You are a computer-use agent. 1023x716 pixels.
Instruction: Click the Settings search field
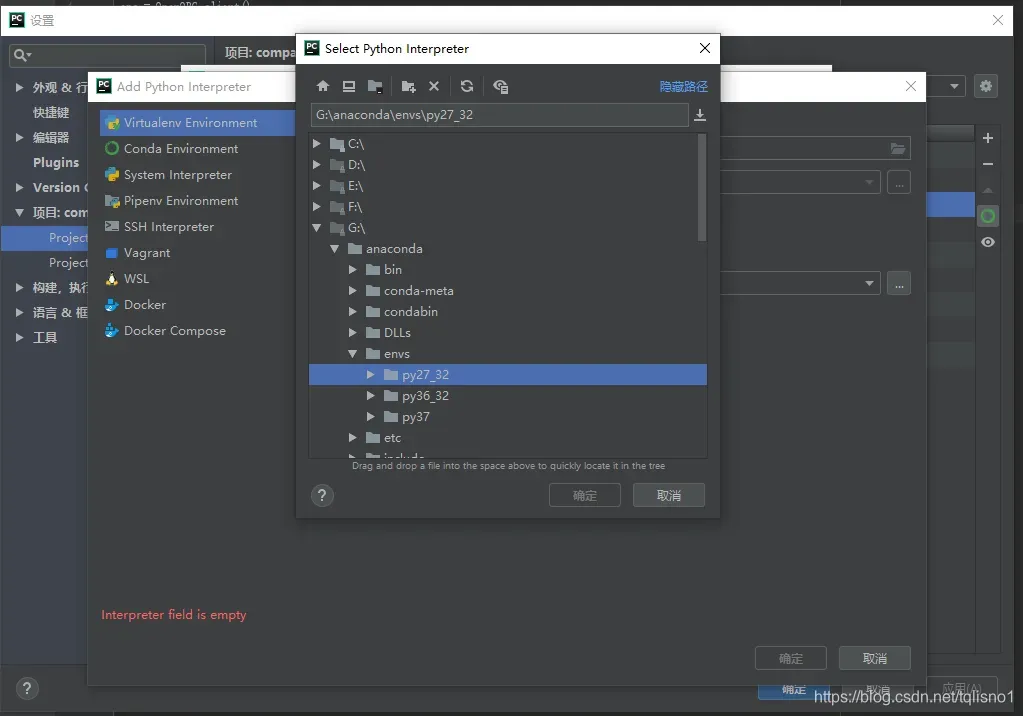(x=108, y=55)
